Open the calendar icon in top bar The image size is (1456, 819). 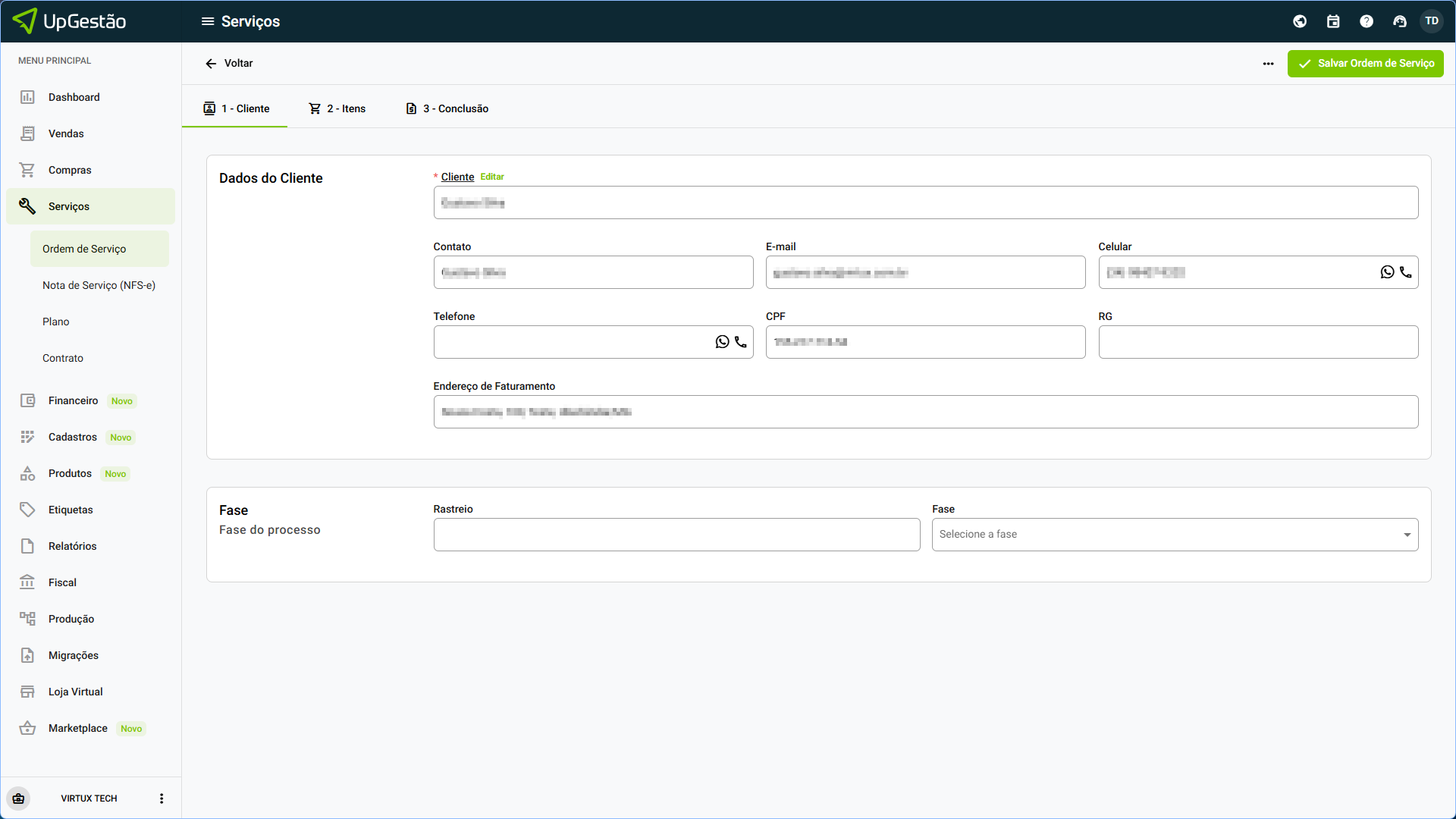pyautogui.click(x=1333, y=21)
